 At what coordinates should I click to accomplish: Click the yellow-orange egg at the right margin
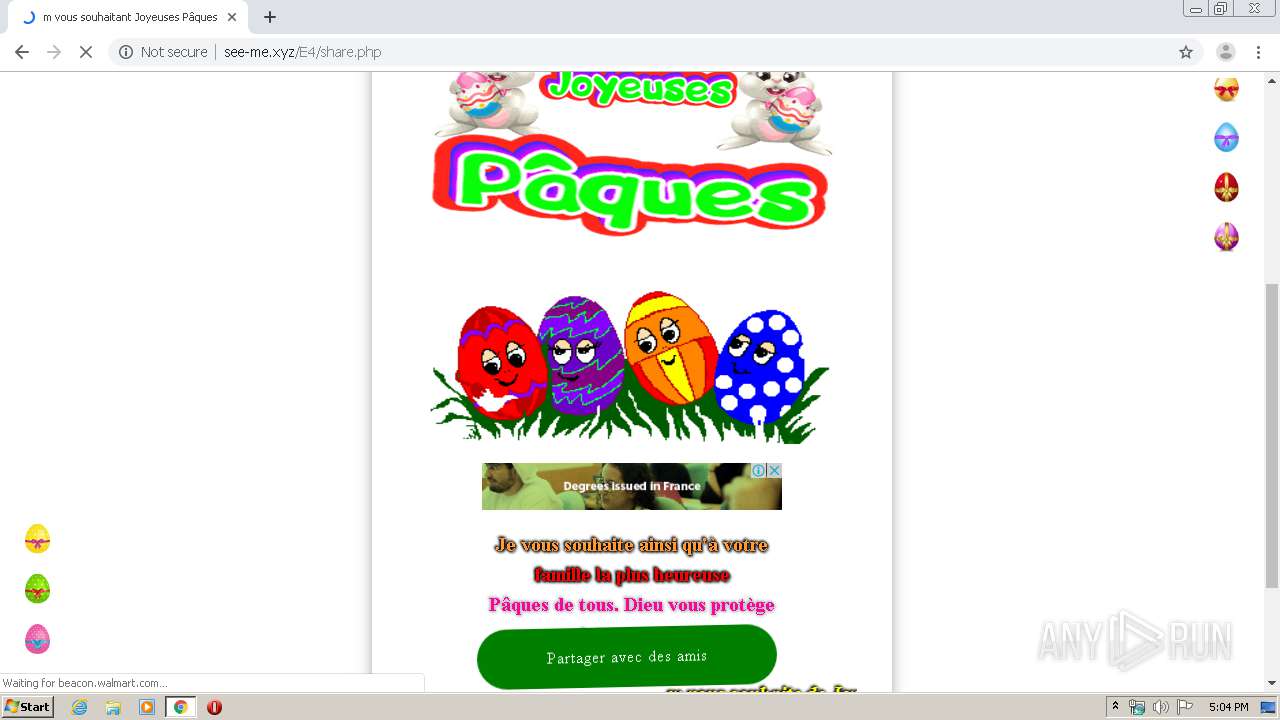pyautogui.click(x=1226, y=89)
